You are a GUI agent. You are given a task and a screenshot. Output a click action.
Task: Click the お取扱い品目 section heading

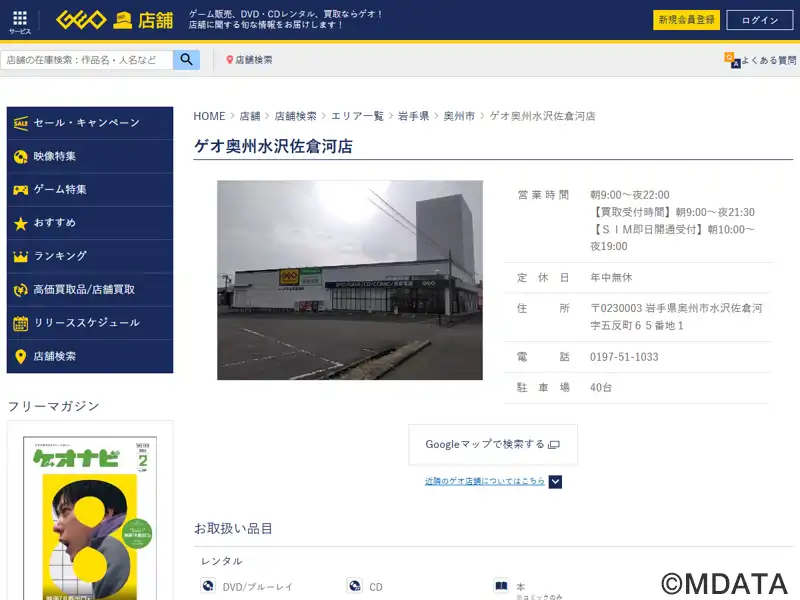pyautogui.click(x=233, y=529)
